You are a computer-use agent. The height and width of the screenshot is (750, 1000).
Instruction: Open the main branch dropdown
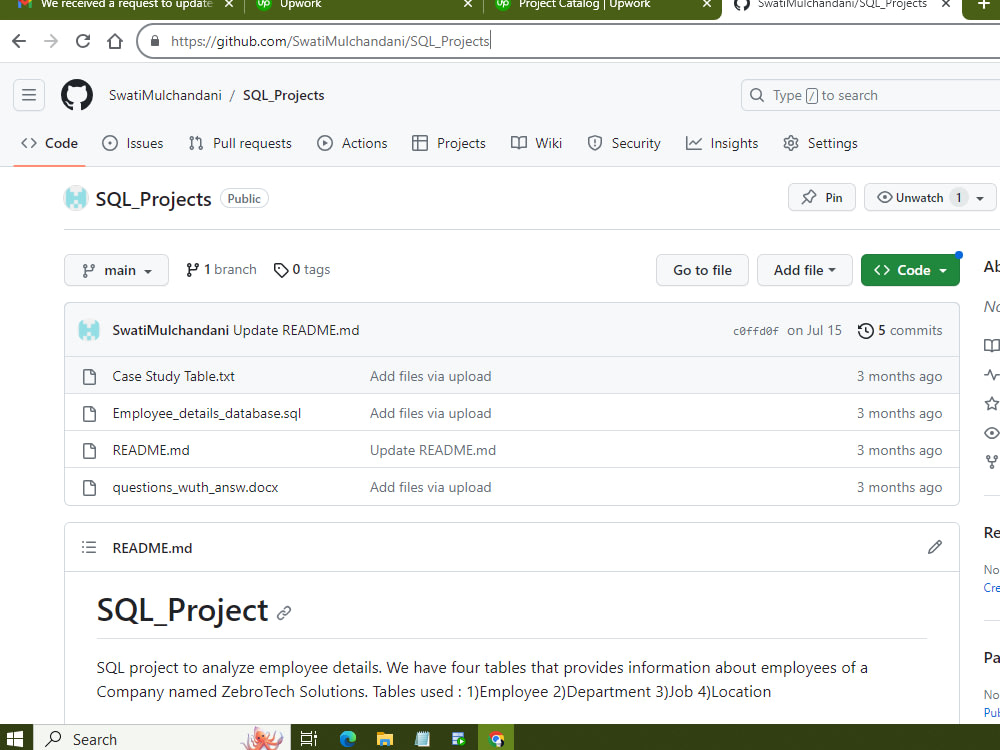point(116,270)
